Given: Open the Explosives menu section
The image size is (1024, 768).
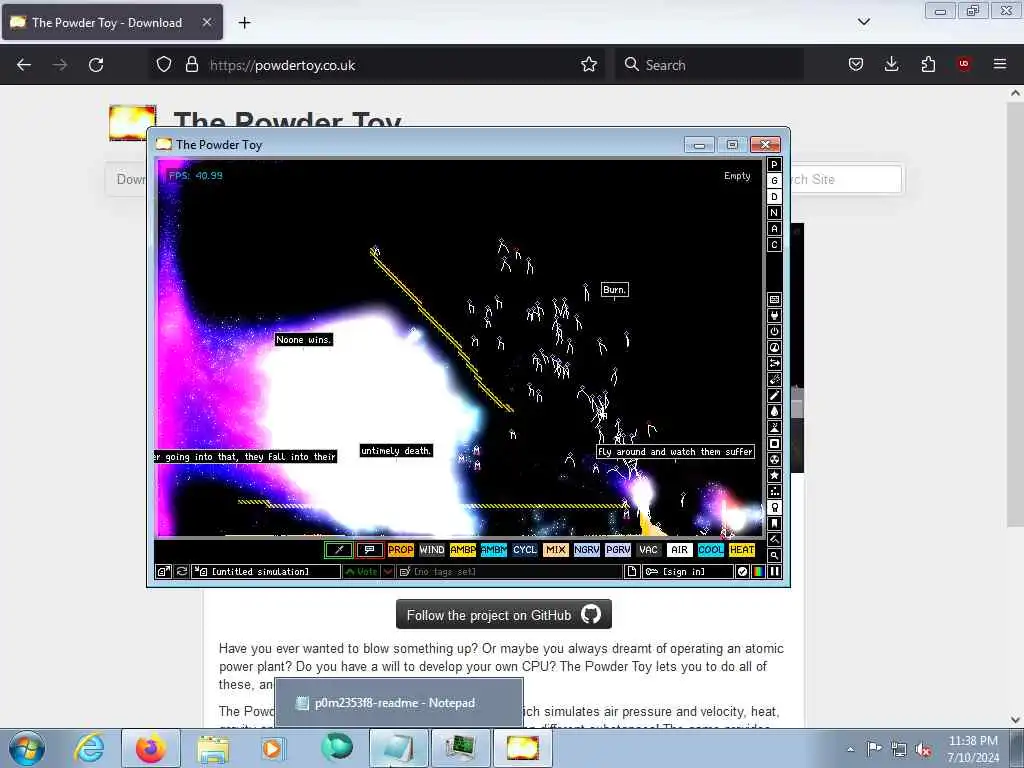Looking at the screenshot, I should 774,379.
